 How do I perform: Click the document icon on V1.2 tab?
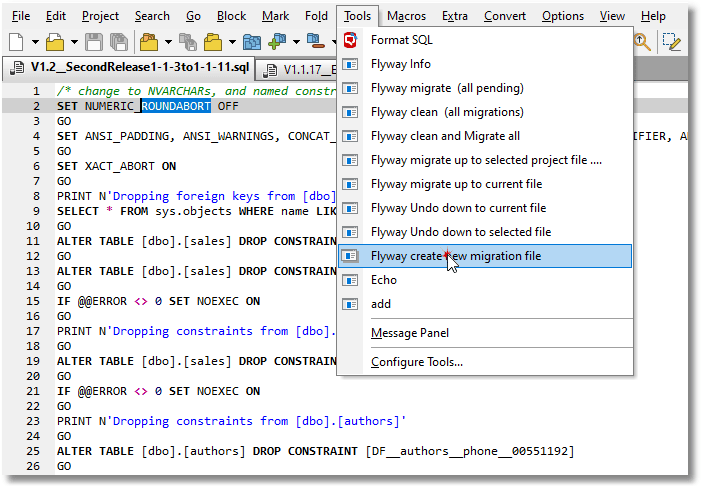tap(17, 68)
